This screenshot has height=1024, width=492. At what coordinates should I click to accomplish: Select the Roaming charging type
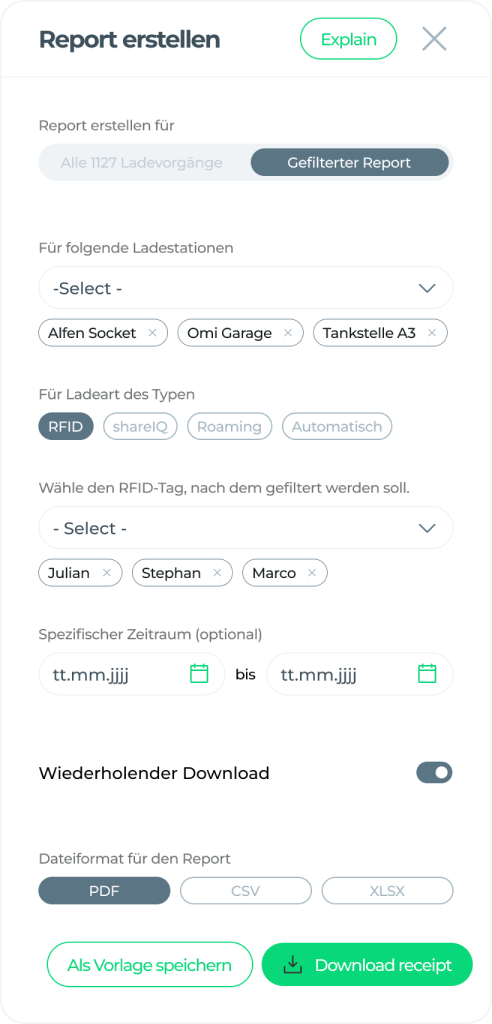(229, 427)
